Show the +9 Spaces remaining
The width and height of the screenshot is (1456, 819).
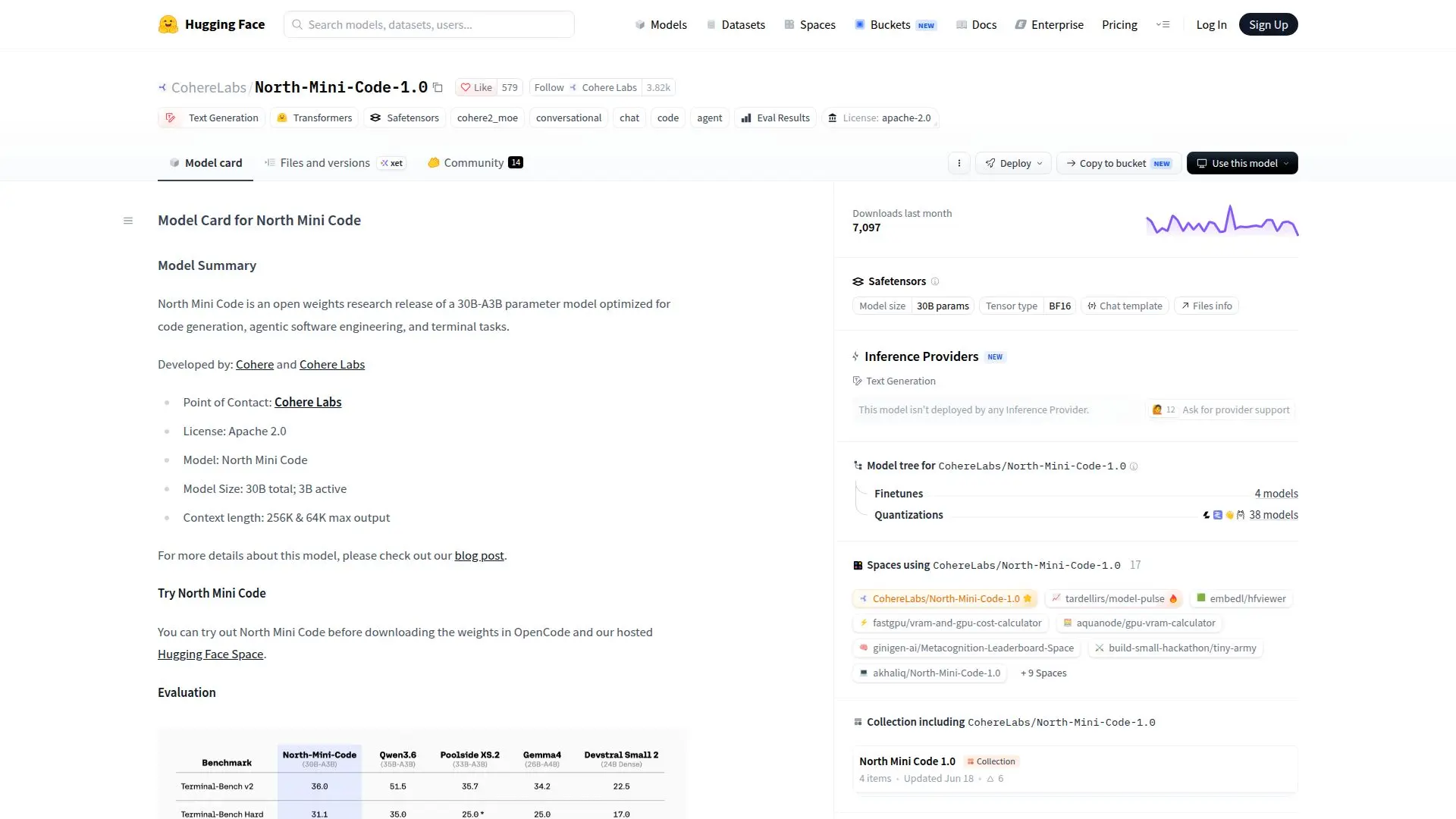point(1043,673)
